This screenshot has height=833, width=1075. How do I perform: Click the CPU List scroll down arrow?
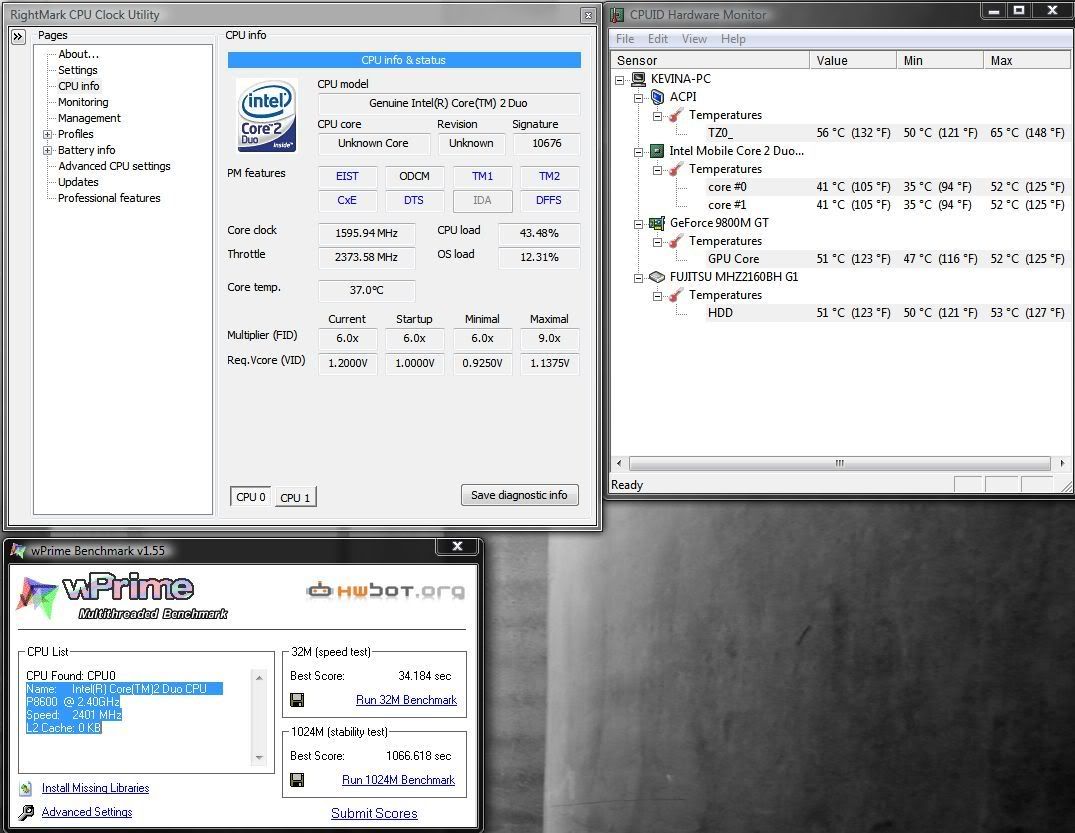[x=259, y=758]
